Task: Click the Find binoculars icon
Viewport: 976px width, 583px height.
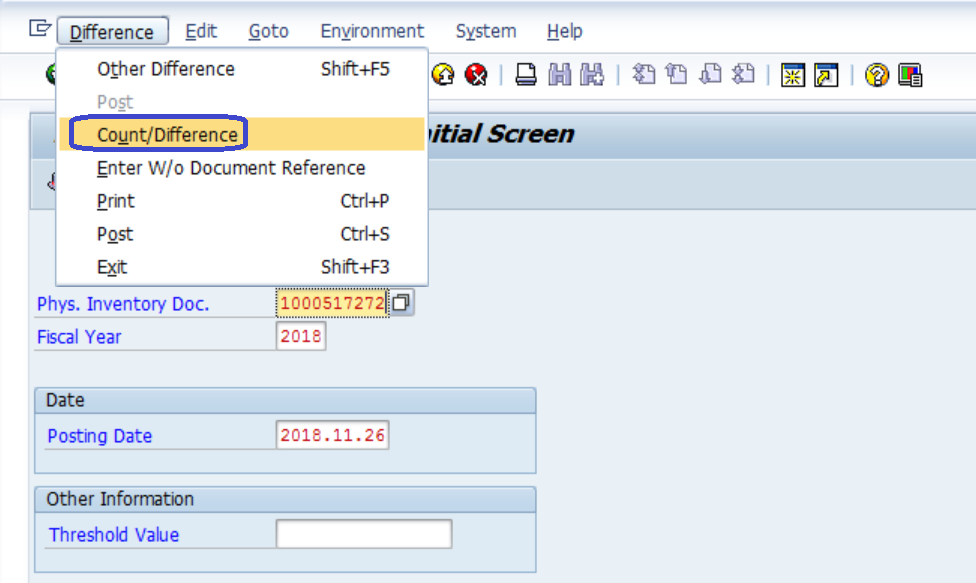Action: 560,75
